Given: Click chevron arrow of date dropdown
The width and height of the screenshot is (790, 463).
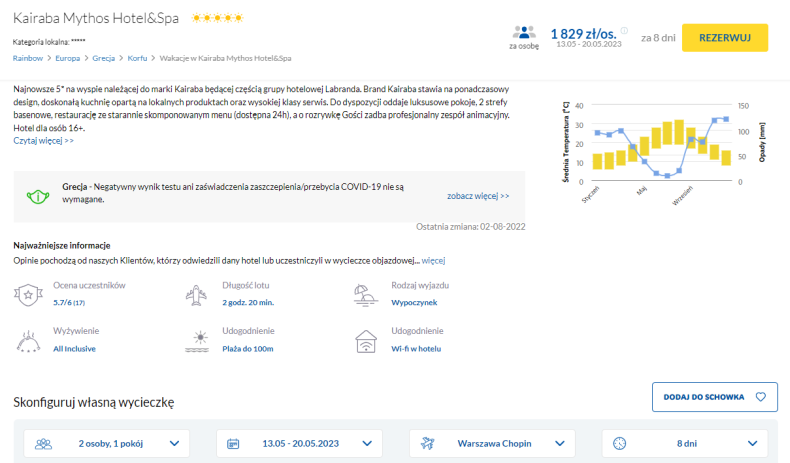Looking at the screenshot, I should tap(367, 443).
